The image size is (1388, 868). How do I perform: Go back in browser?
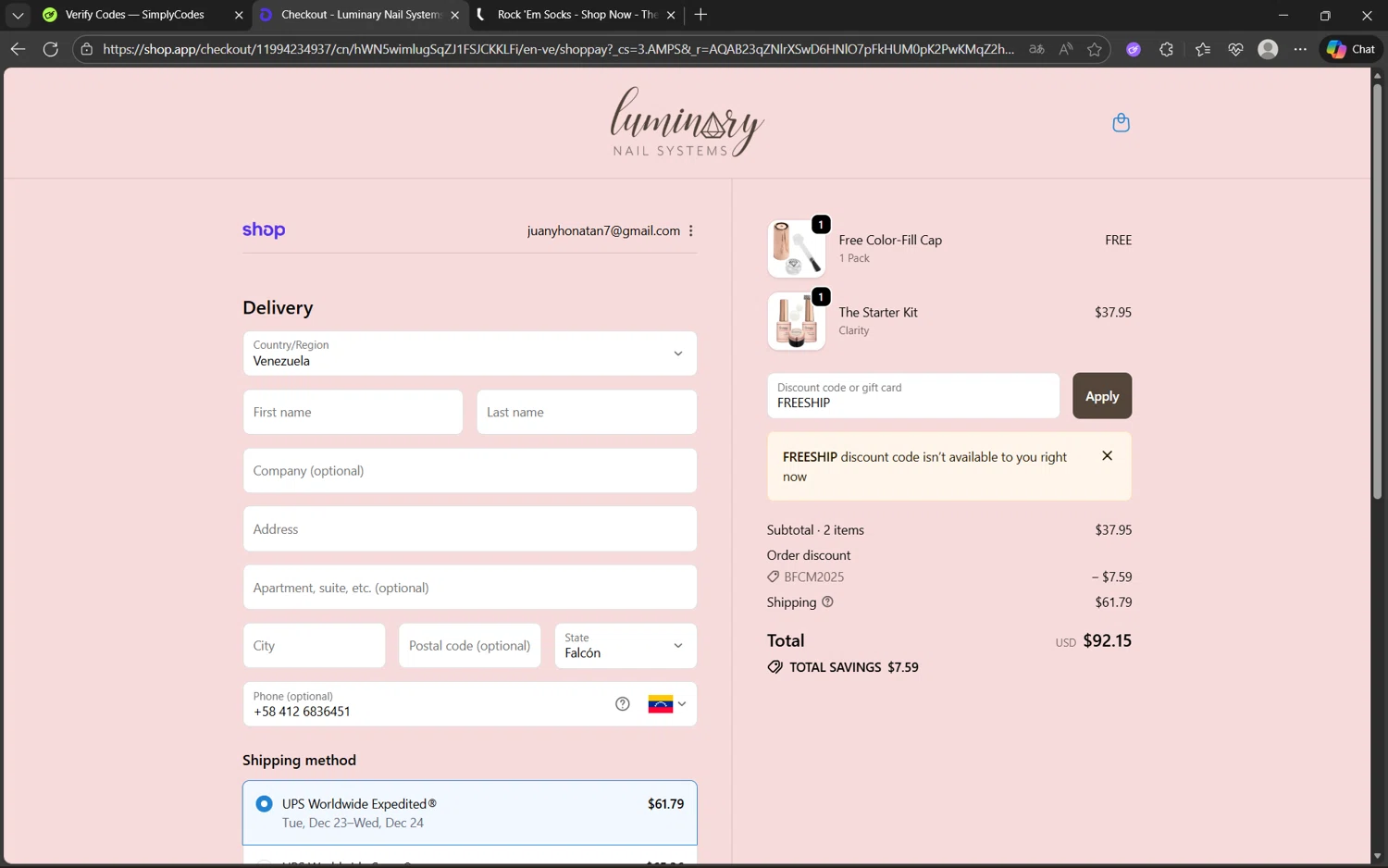18,49
